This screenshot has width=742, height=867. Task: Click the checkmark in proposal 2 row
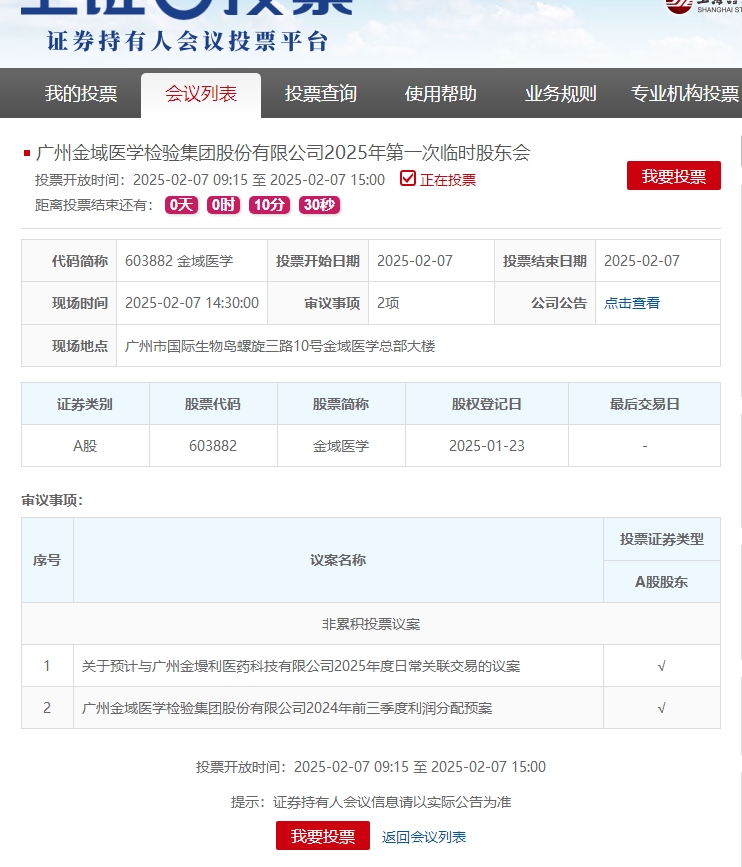pos(661,708)
